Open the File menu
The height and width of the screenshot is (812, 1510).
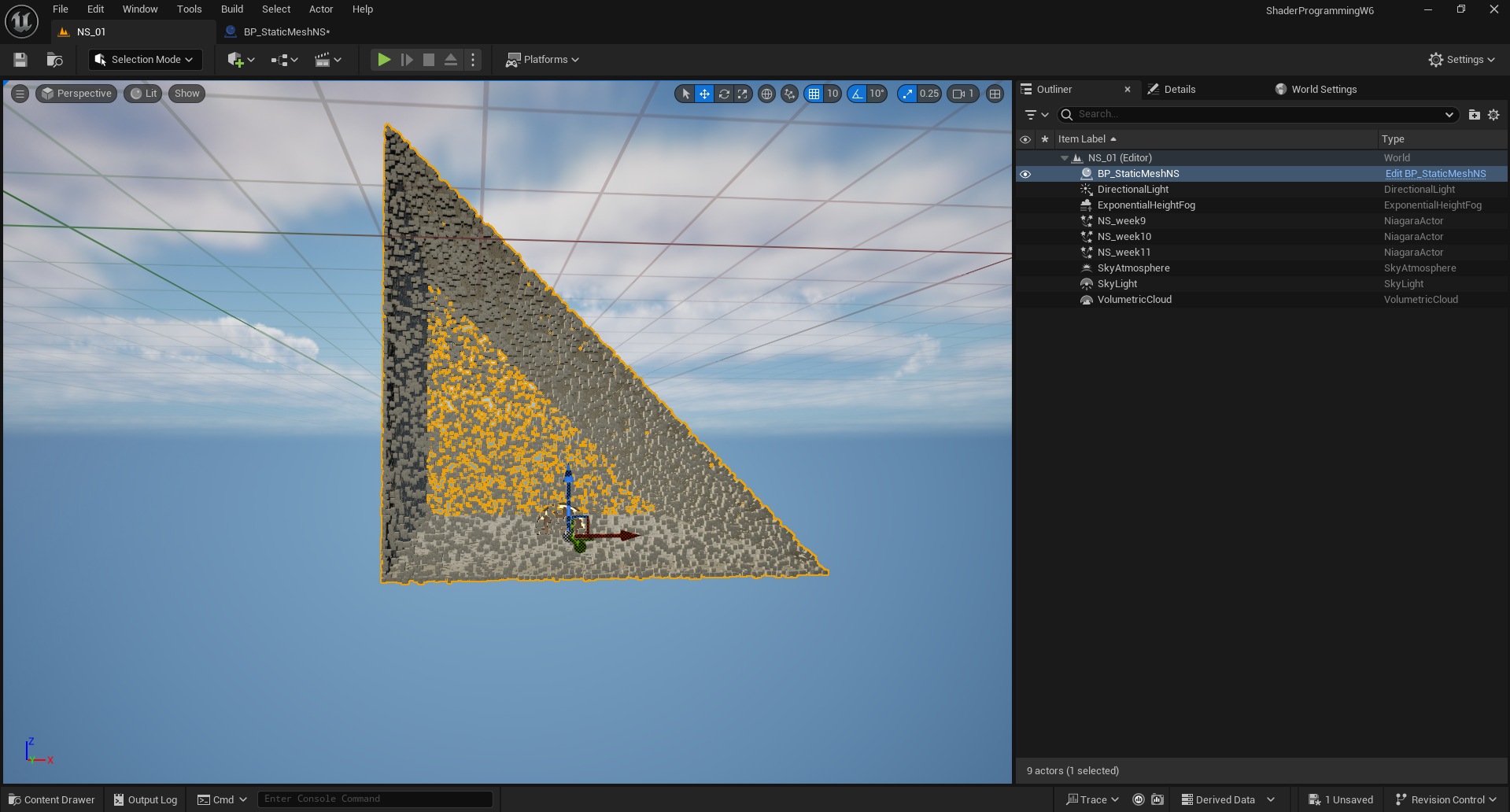coord(61,9)
